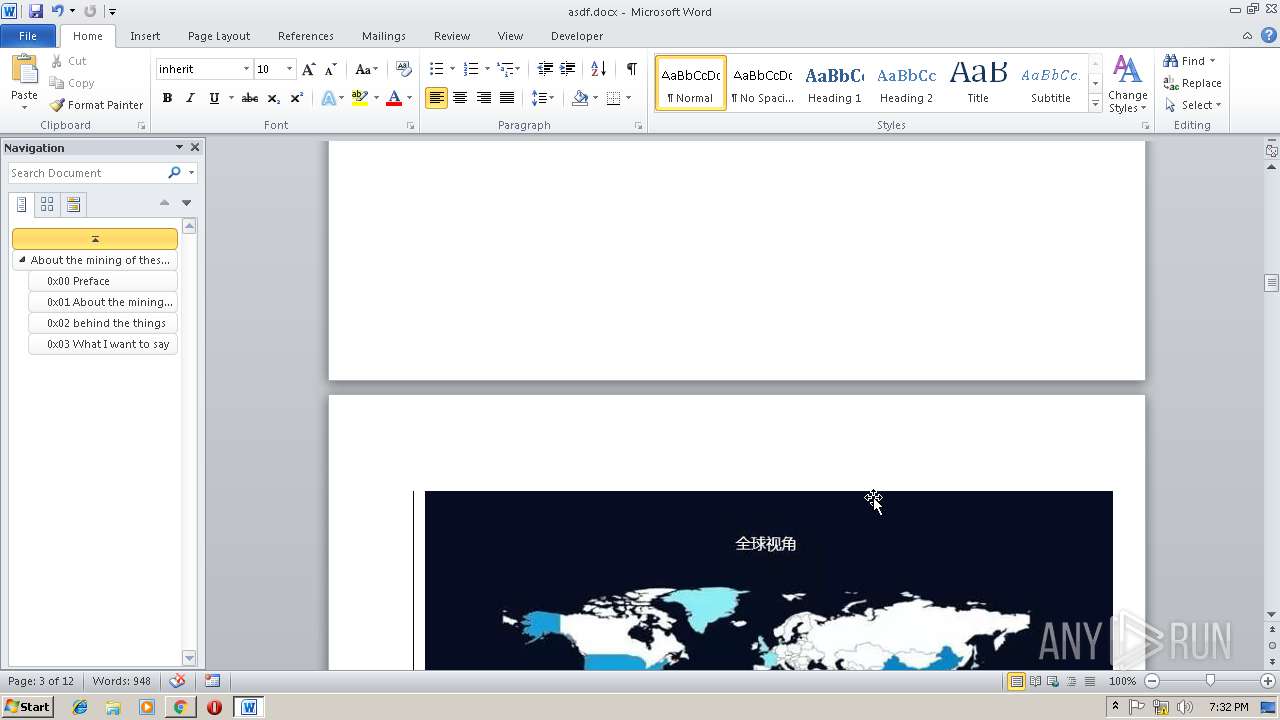The width and height of the screenshot is (1280, 720).
Task: Click the Multilevel List icon
Action: [506, 69]
